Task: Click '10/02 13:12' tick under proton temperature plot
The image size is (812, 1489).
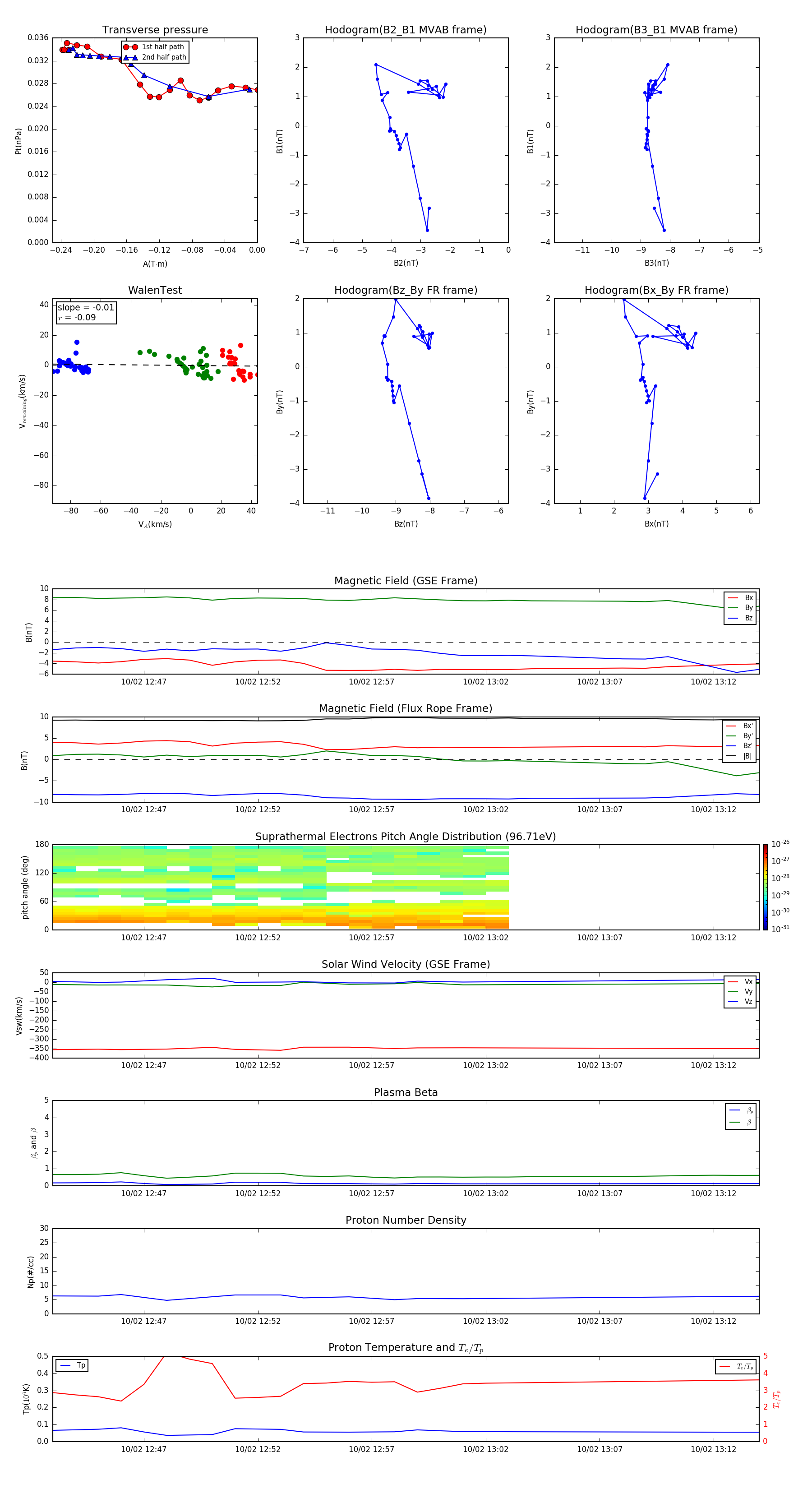Action: coord(713,1449)
